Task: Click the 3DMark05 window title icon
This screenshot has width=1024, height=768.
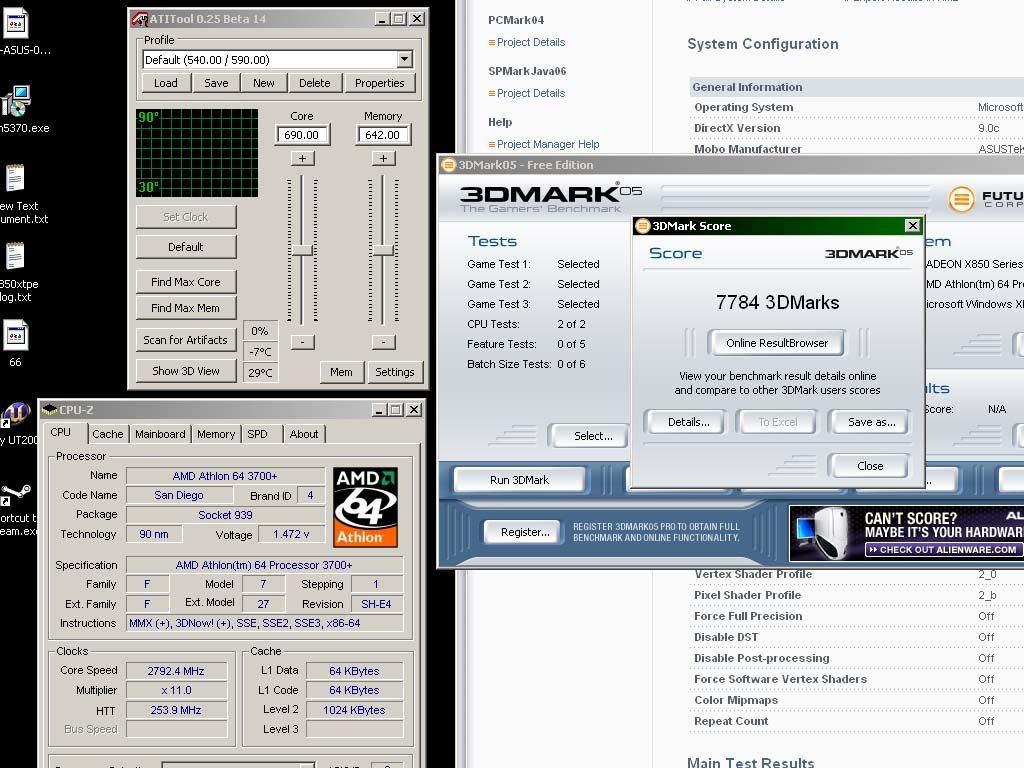Action: 448,165
